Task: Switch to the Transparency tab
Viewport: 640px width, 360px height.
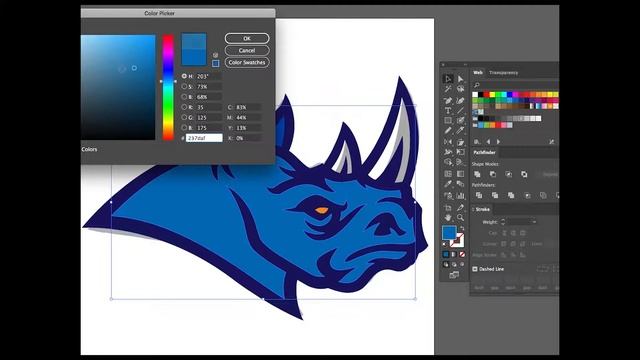Action: pyautogui.click(x=503, y=73)
